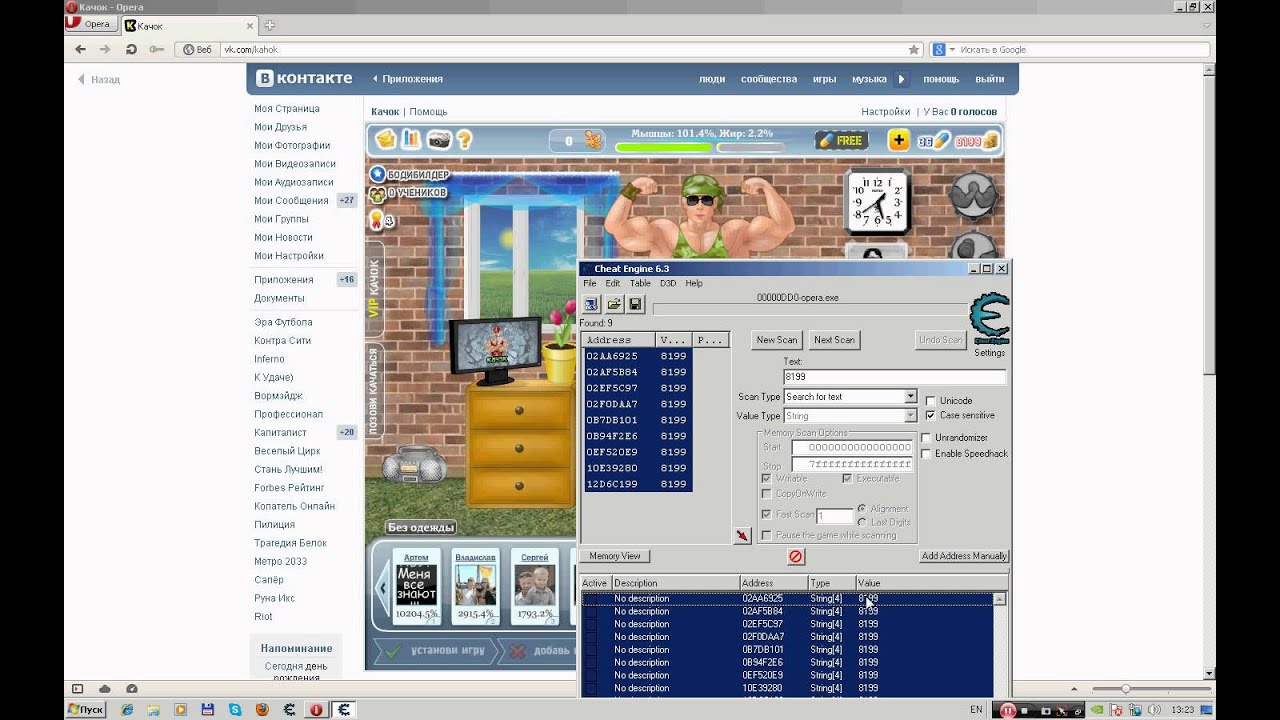Open the Scan Type dropdown
Image resolution: width=1280 pixels, height=720 pixels.
point(910,397)
